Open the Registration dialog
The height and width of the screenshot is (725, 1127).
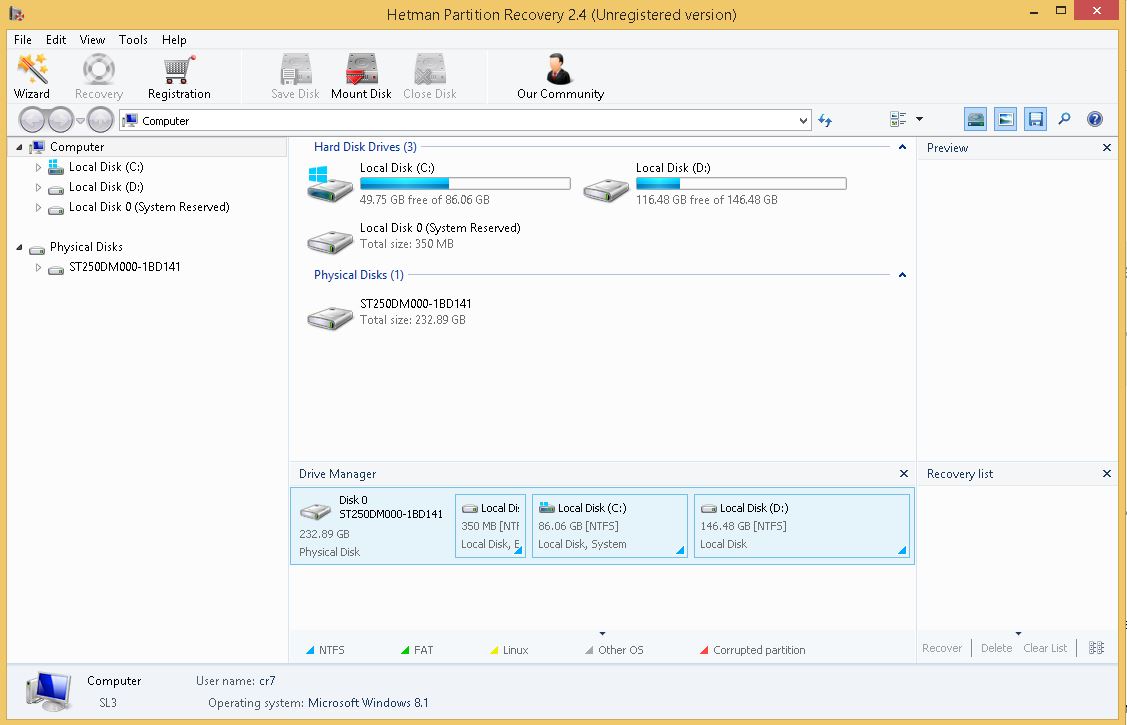178,75
